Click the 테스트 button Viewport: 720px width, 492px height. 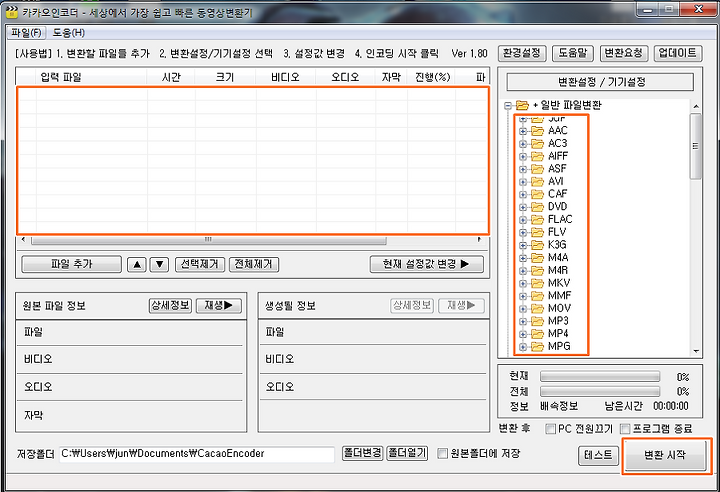tap(598, 455)
